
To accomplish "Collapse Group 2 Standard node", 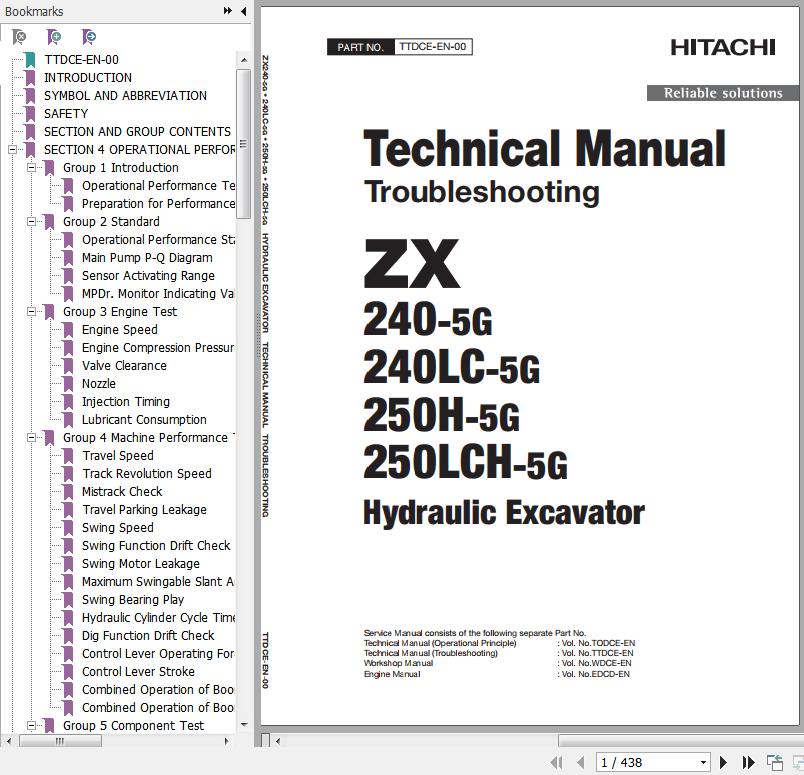I will pyautogui.click(x=31, y=222).
